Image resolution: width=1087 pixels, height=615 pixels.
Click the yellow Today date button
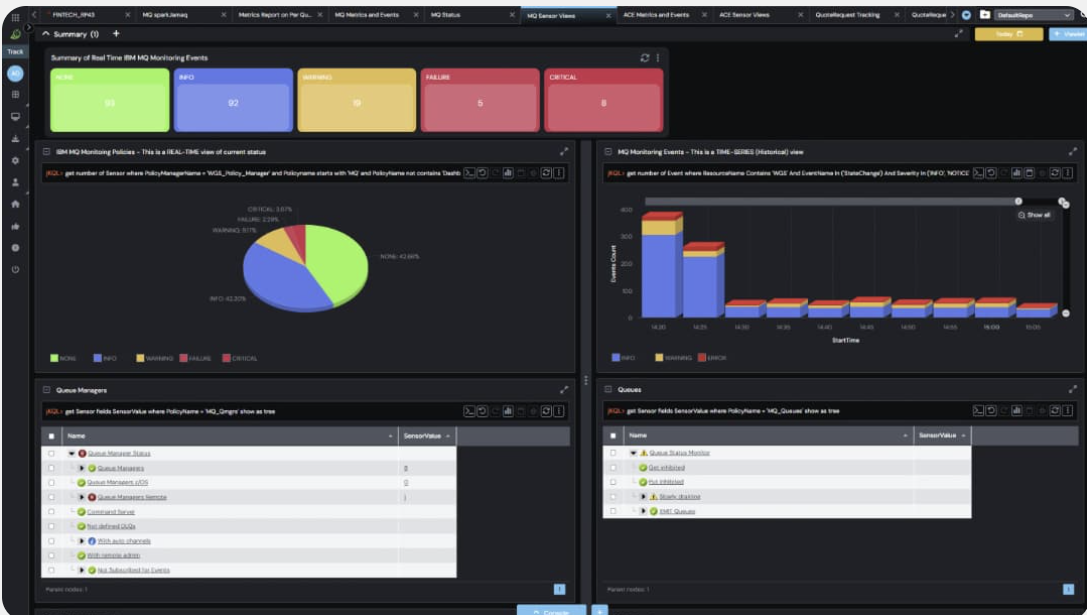(1009, 34)
